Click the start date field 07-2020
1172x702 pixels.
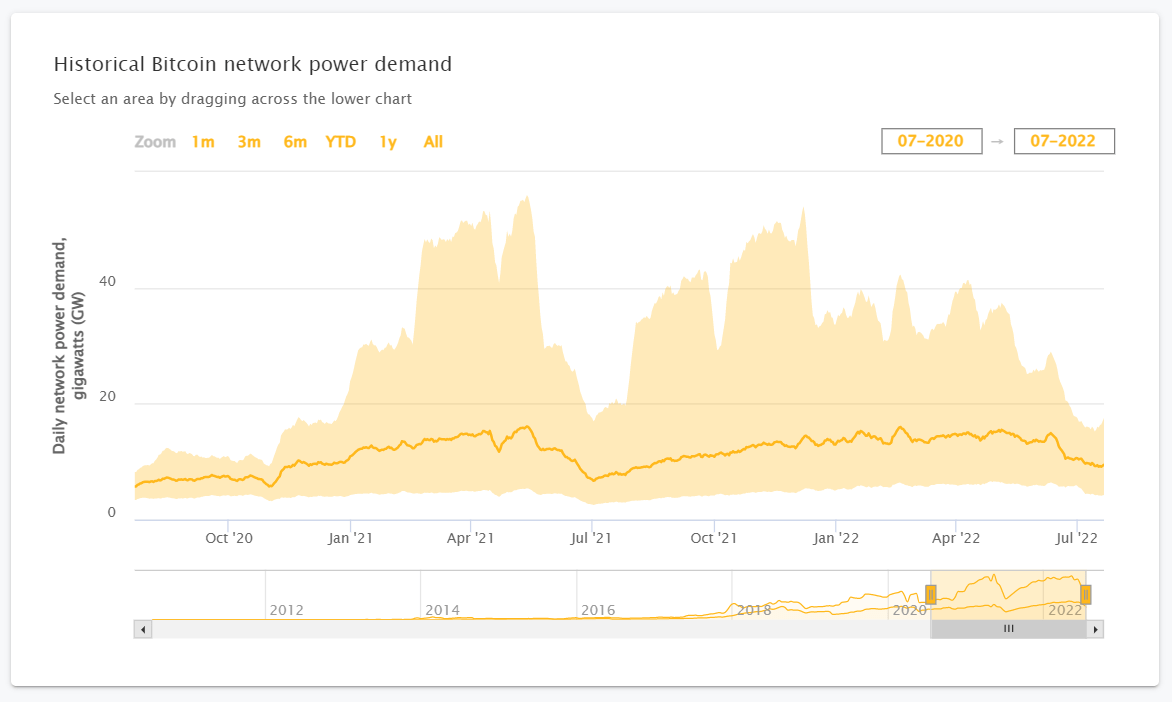[x=930, y=141]
